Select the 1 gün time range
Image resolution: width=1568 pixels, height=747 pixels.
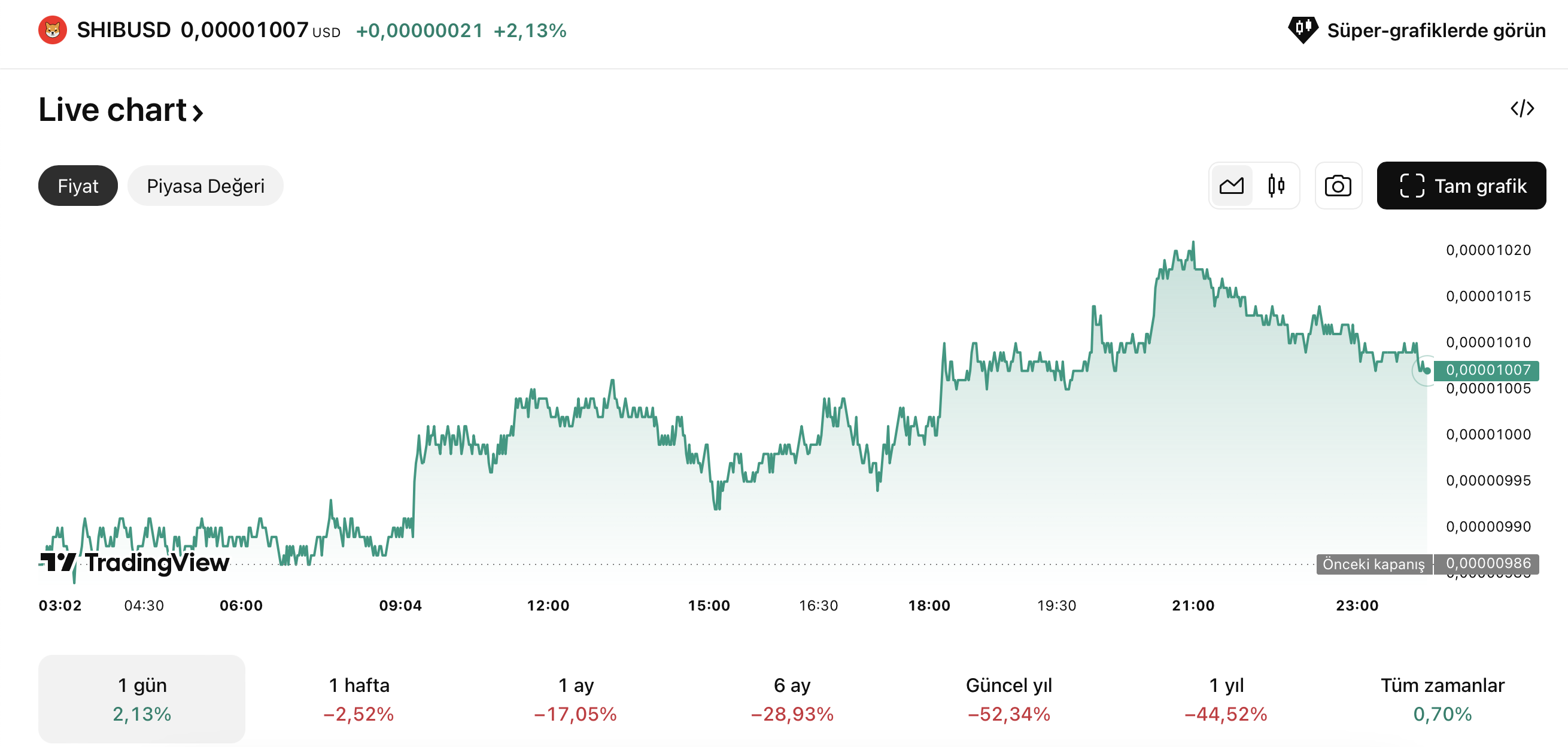pyautogui.click(x=141, y=699)
